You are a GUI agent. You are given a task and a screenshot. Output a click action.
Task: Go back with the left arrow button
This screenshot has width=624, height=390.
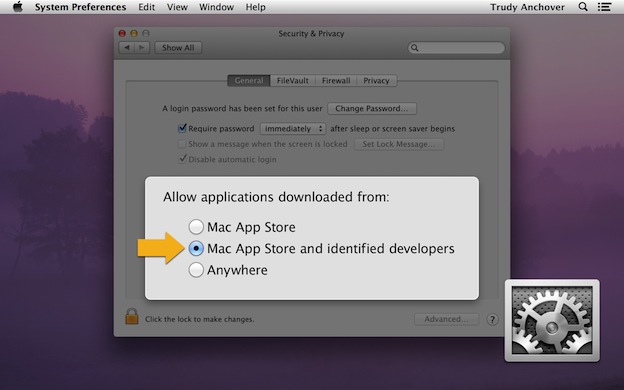127,48
